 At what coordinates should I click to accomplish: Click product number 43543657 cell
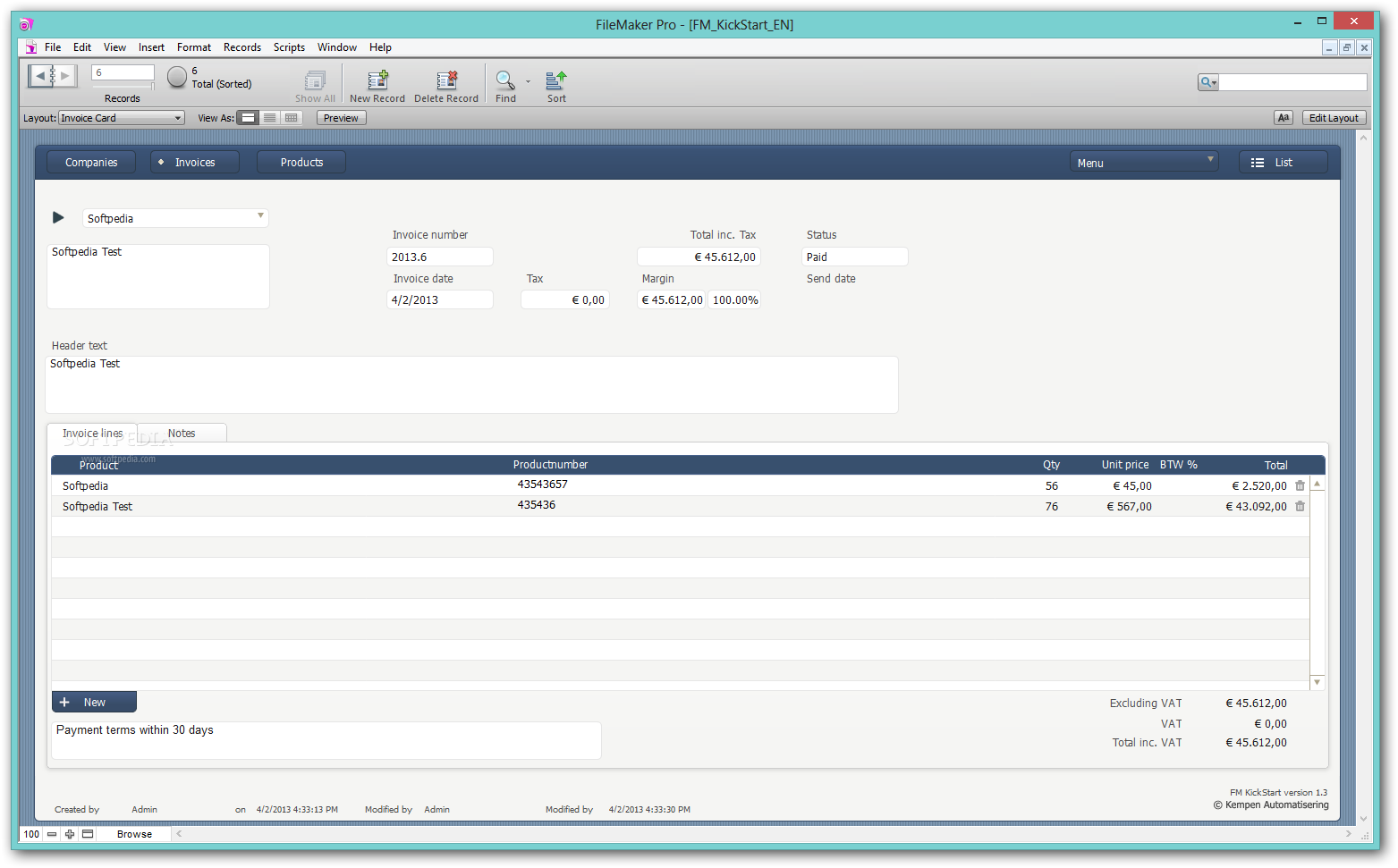coord(542,485)
